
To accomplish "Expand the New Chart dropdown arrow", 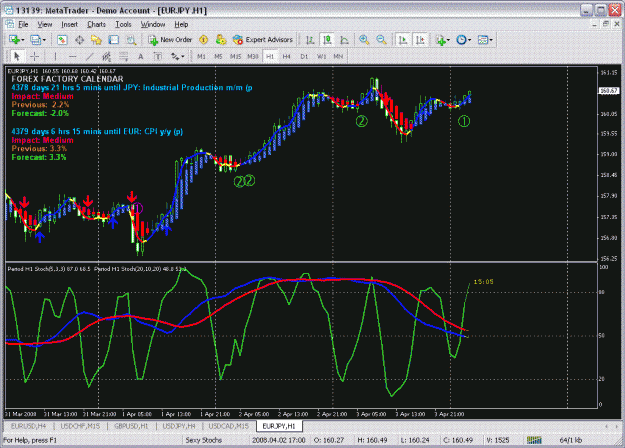I will (x=23, y=40).
